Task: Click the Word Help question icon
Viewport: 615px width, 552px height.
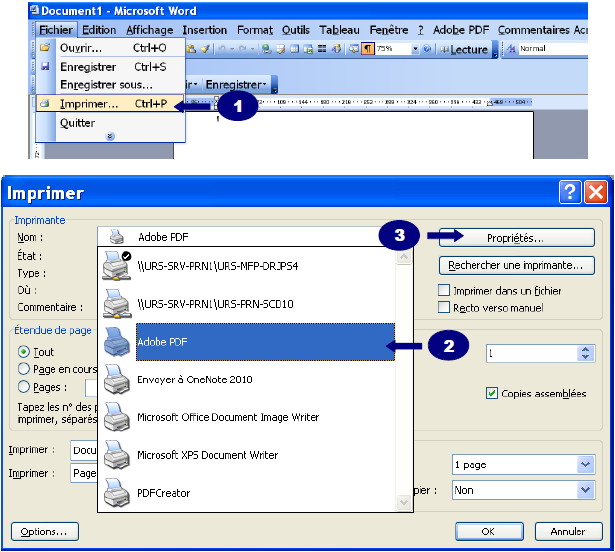Action: pos(427,49)
